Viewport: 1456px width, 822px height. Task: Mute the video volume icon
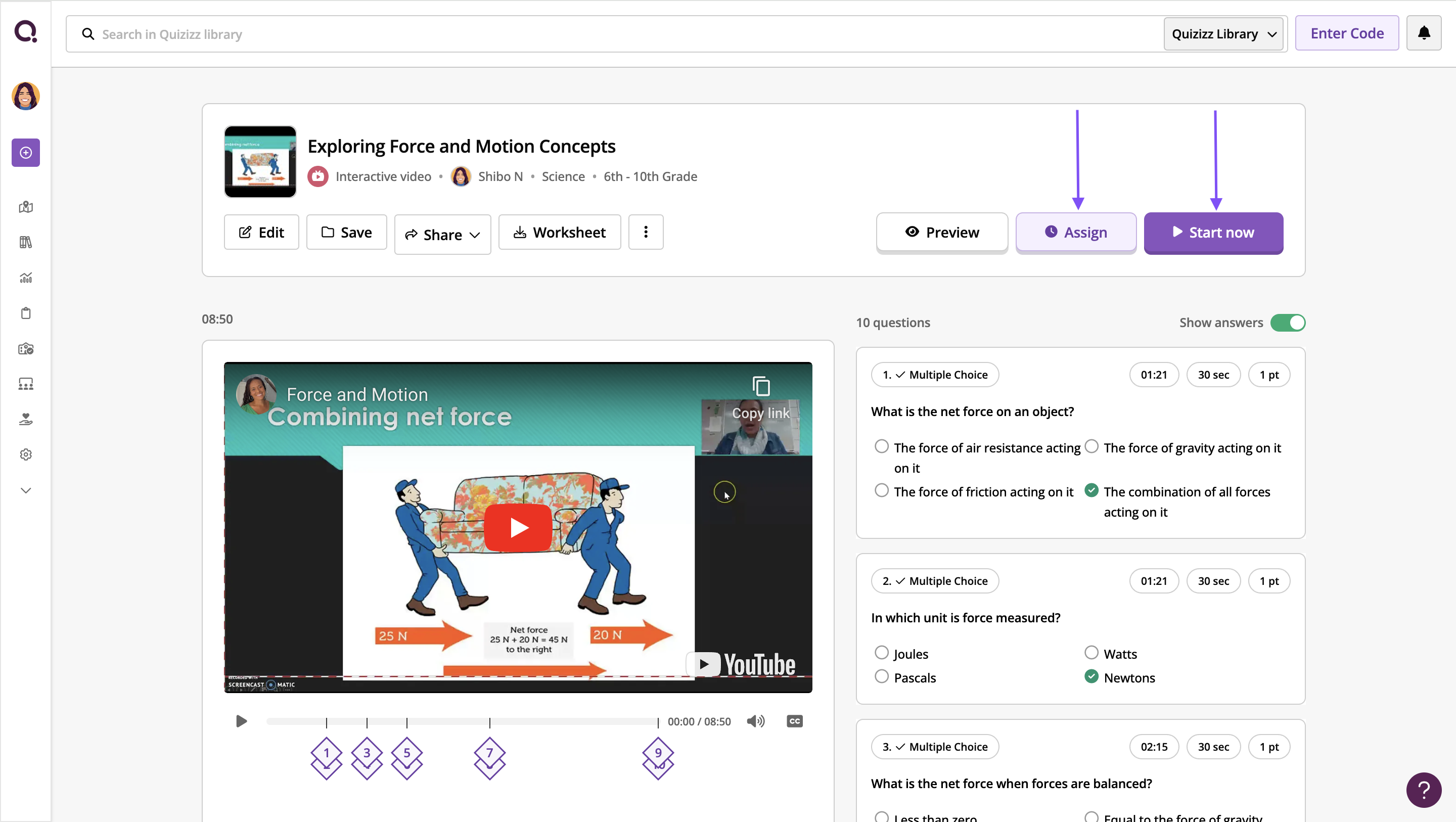point(755,721)
